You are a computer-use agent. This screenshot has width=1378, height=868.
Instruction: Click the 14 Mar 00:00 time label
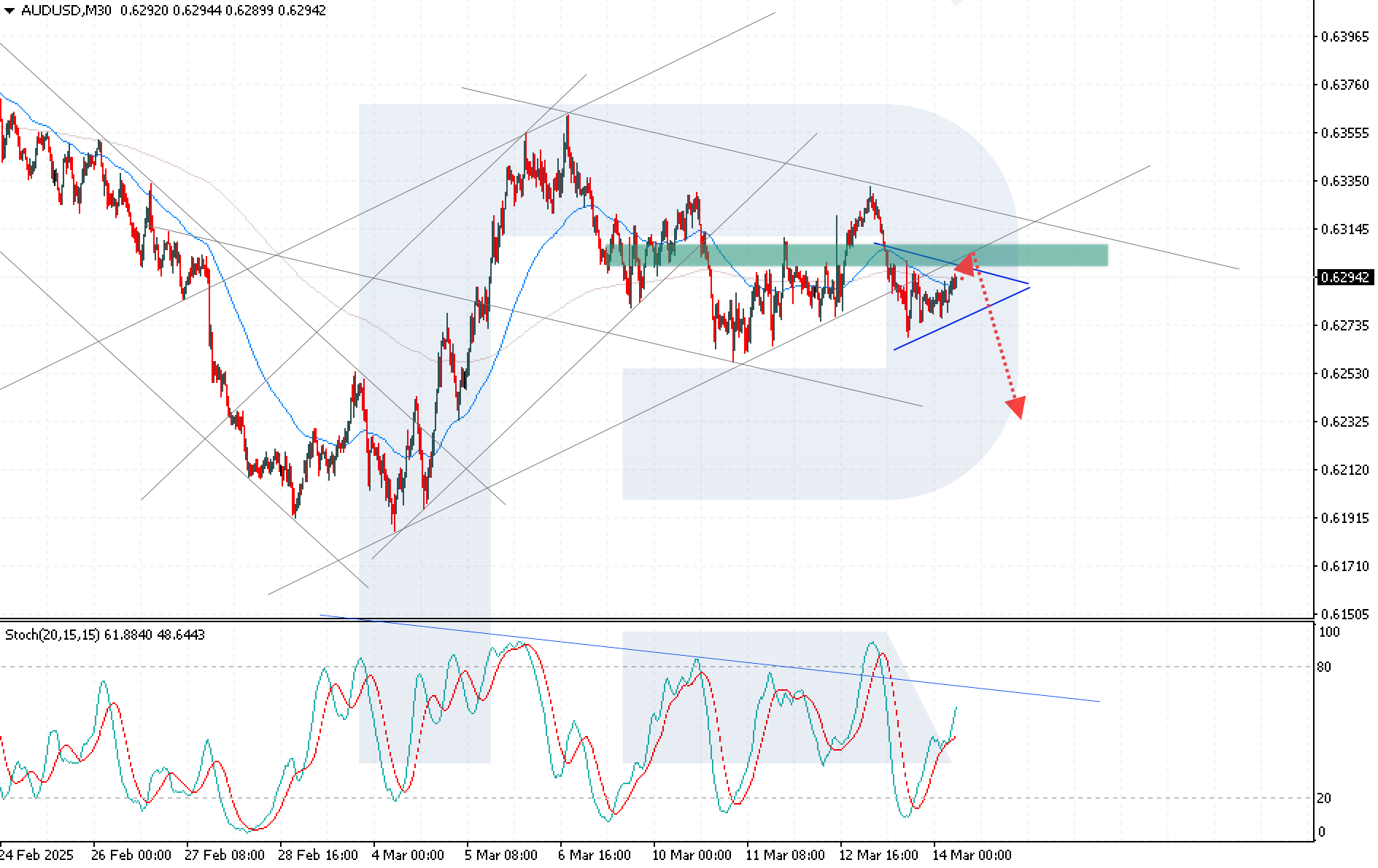(x=972, y=855)
